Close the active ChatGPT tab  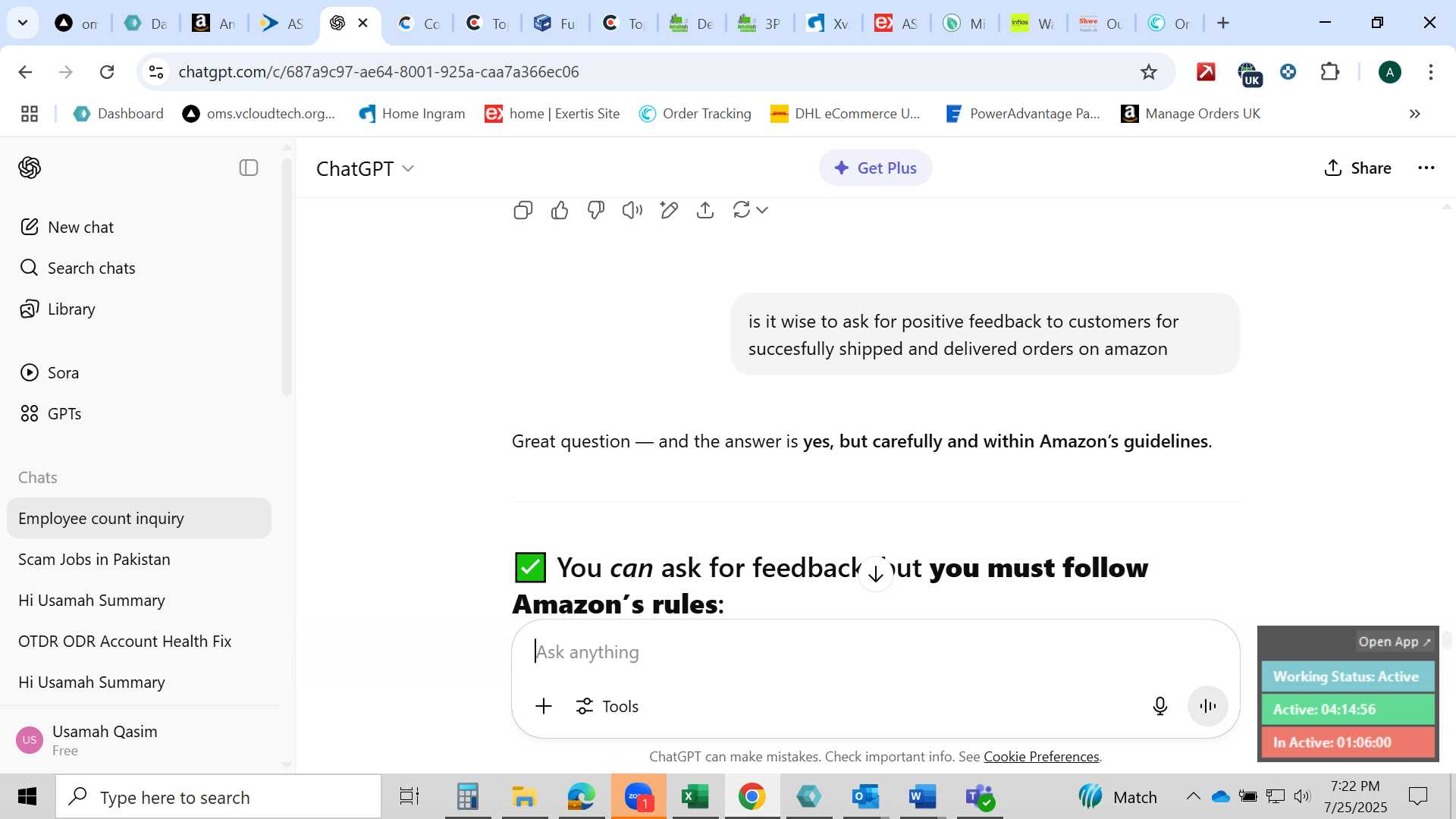pos(363,23)
